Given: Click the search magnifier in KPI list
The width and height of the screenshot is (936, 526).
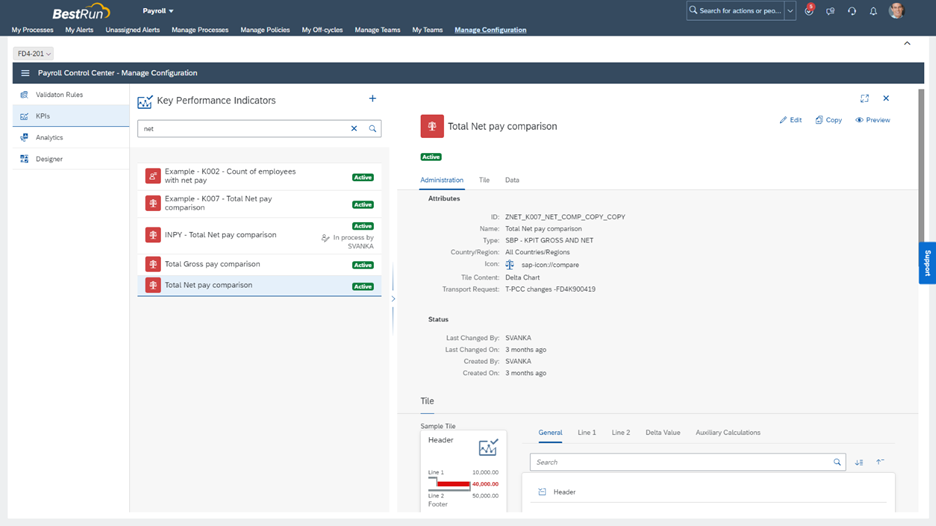Looking at the screenshot, I should coord(372,129).
